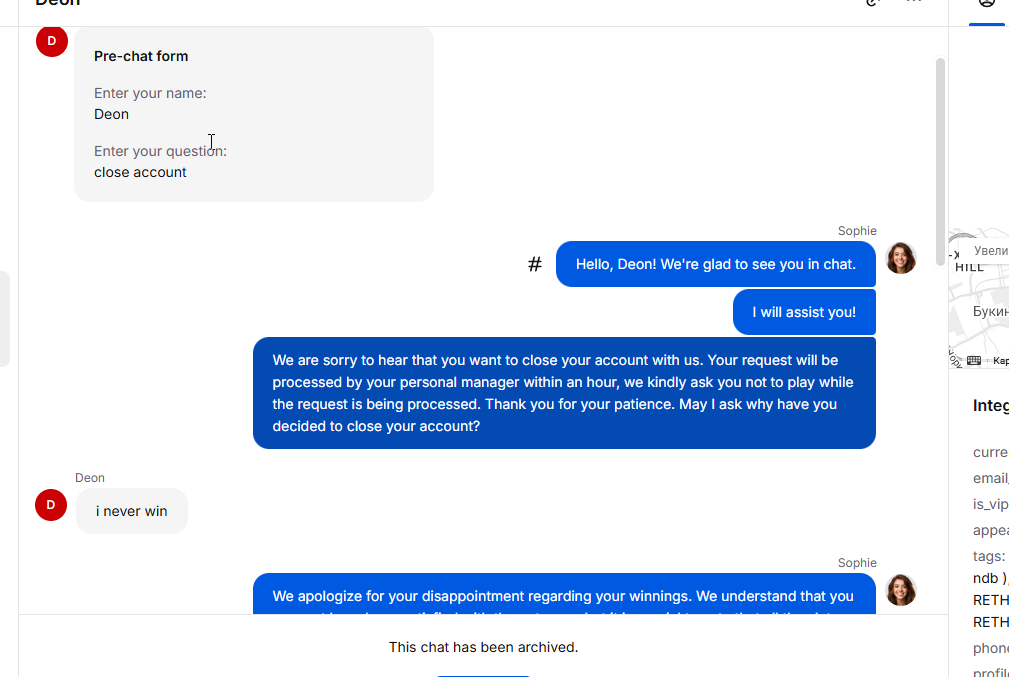
Task: Click Sophie's avatar next to the greeting message
Action: click(x=900, y=258)
